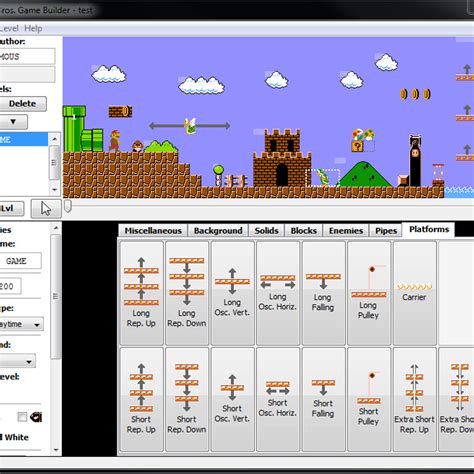Select the Short Rep. Up platform
Screen dimensions: 474x474
point(141,399)
